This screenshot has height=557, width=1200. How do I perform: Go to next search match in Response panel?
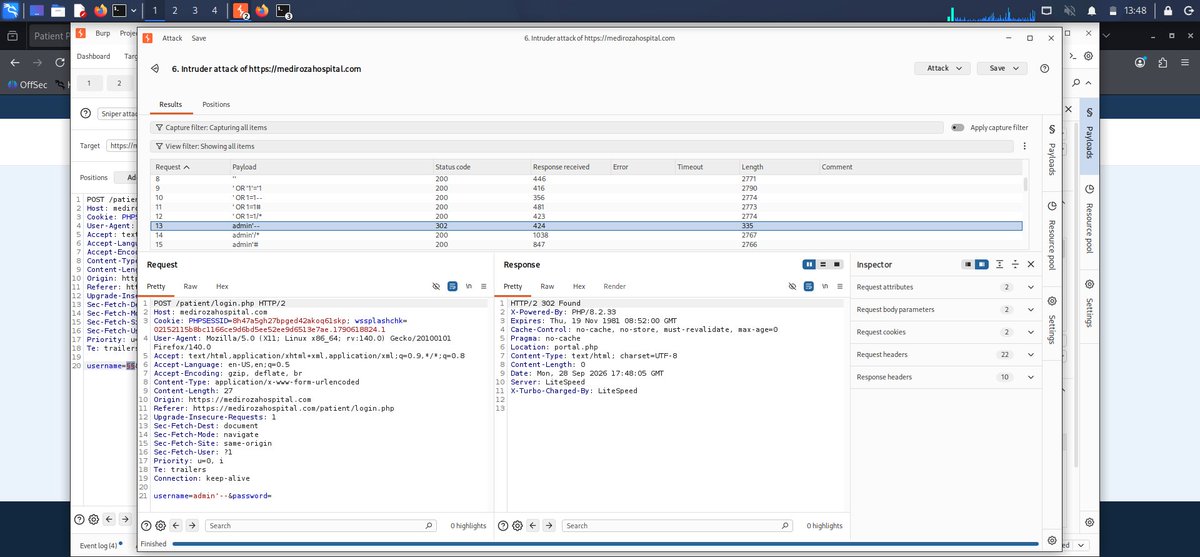[x=551, y=525]
